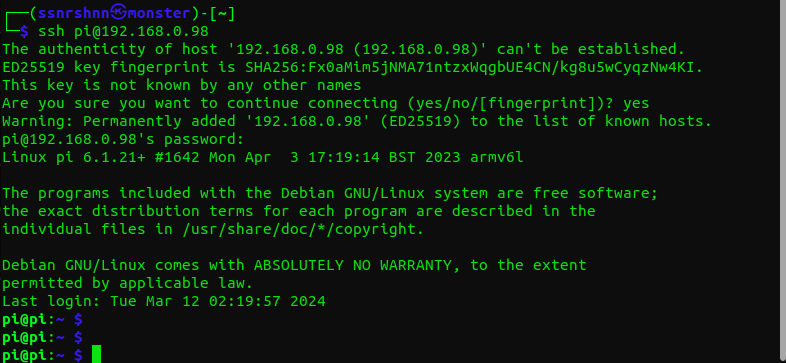Click the 'pi@192.168.0.98's password:' line

pos(123,139)
